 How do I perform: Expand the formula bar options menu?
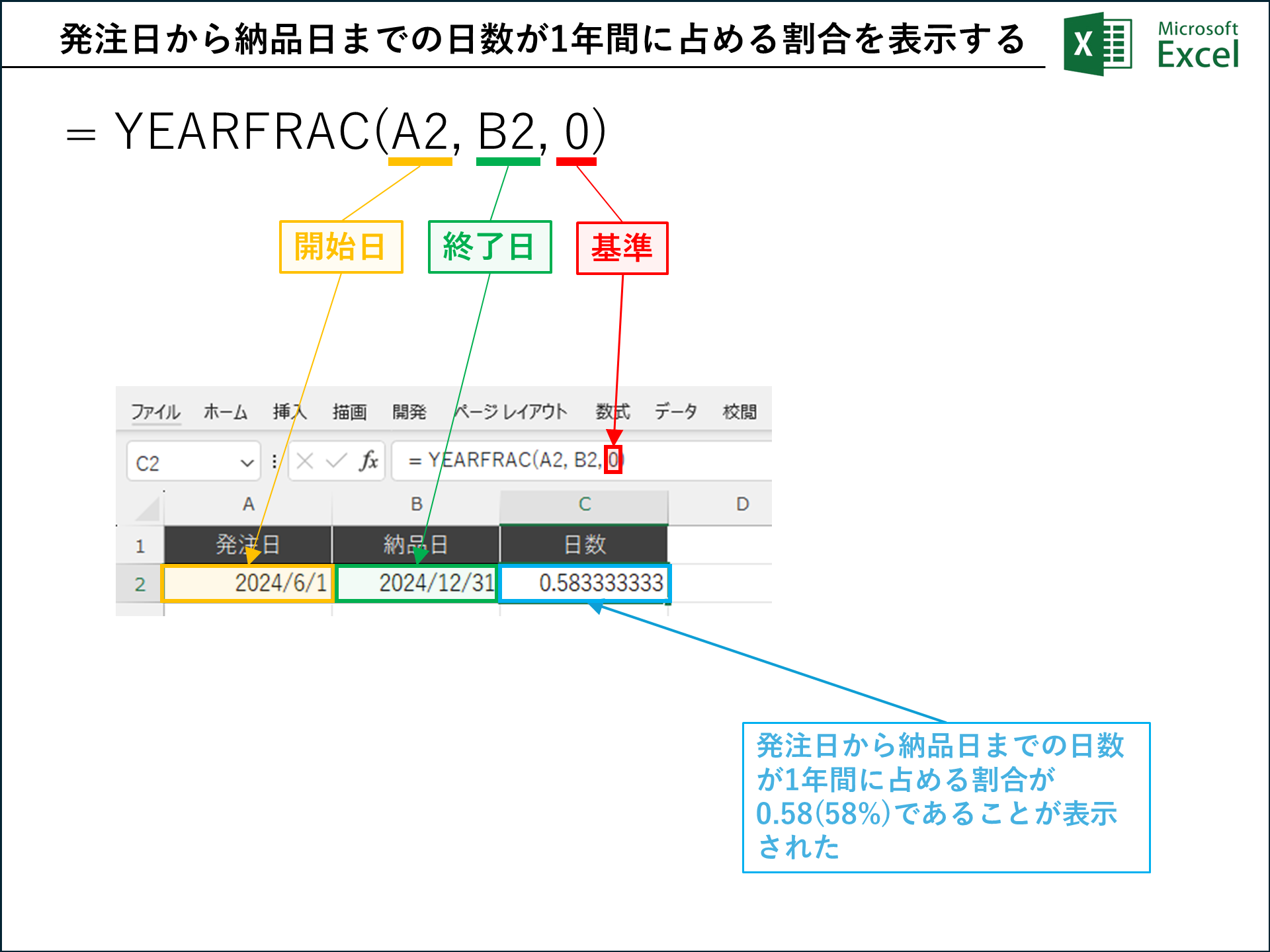pos(273,461)
